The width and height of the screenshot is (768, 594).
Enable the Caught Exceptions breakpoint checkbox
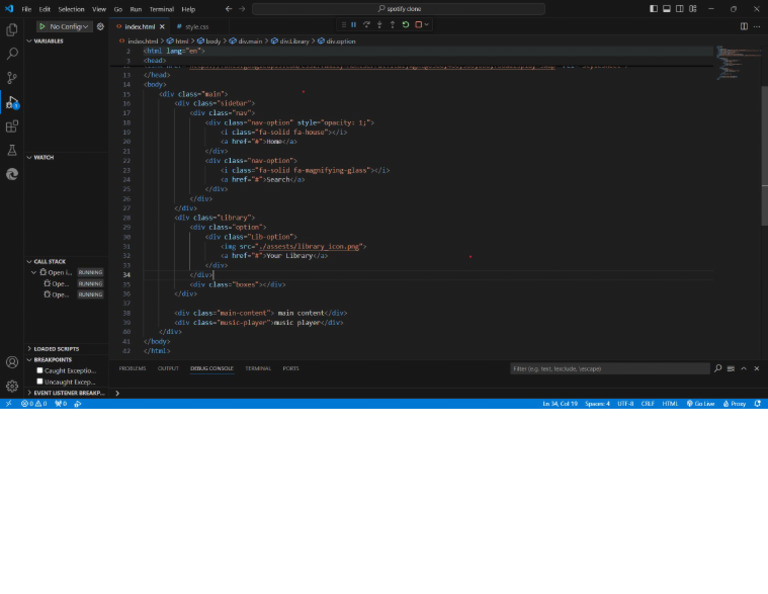40,371
